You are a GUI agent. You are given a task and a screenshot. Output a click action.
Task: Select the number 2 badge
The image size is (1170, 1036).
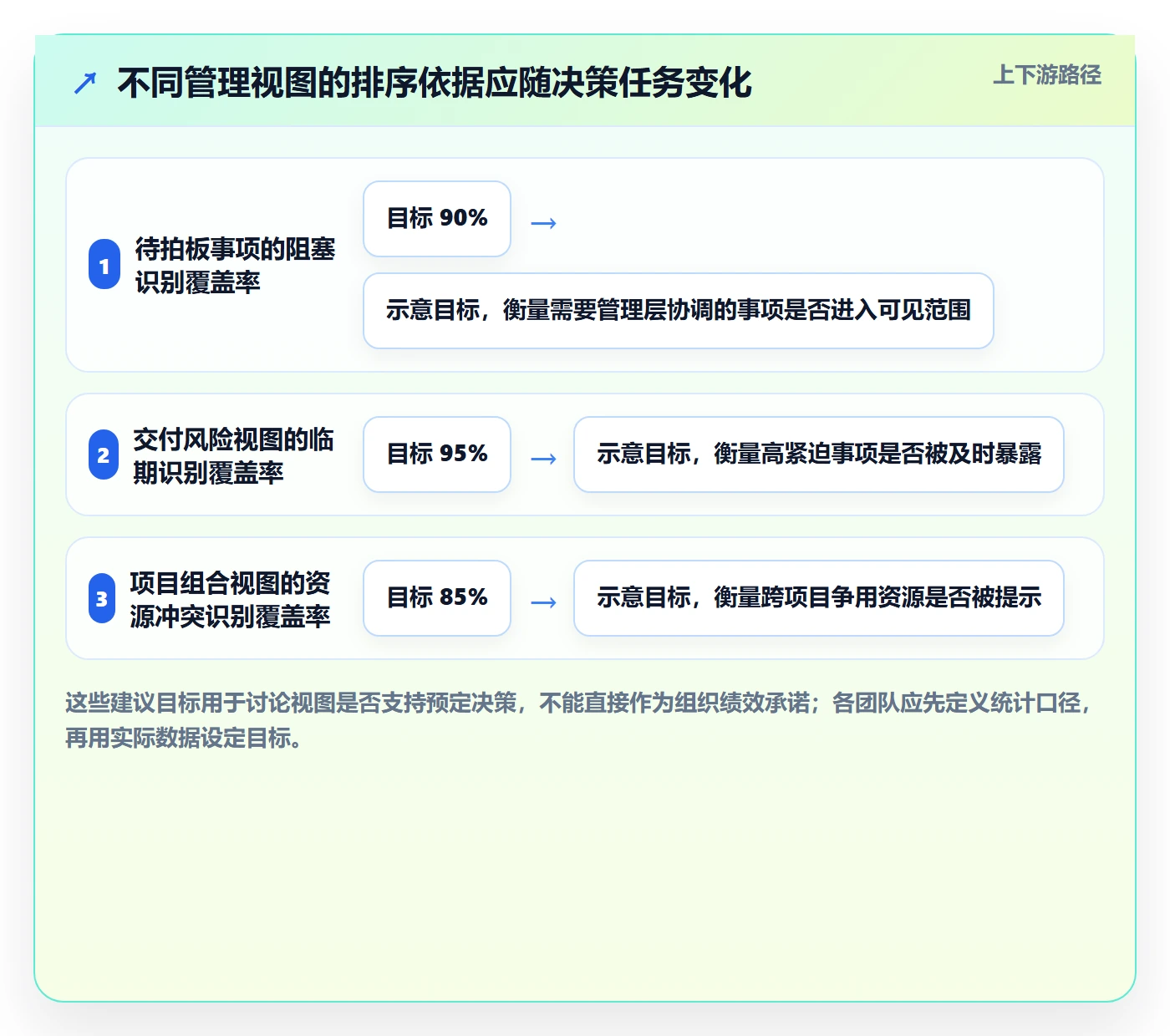103,455
